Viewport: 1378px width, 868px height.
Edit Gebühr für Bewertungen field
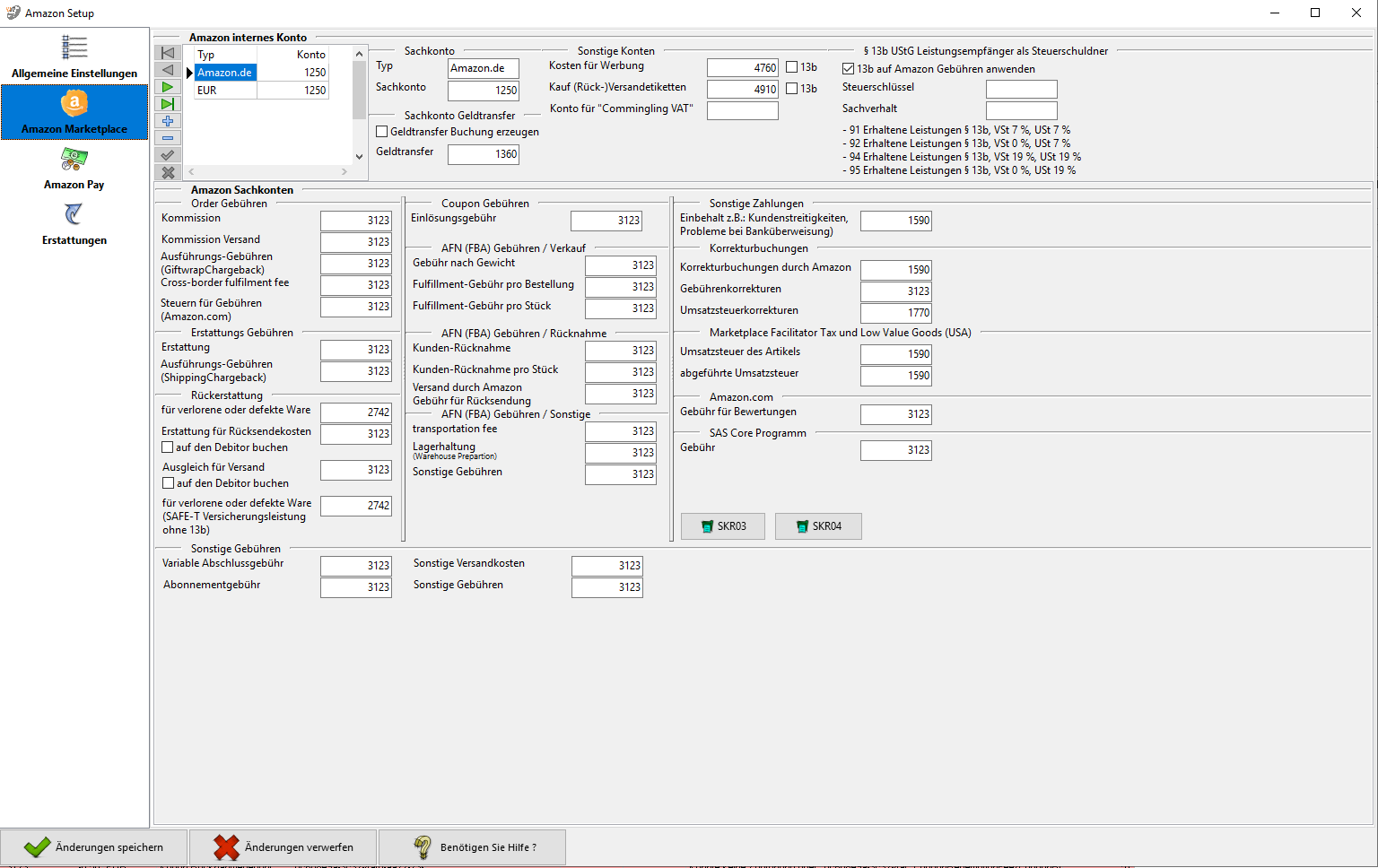[896, 414]
